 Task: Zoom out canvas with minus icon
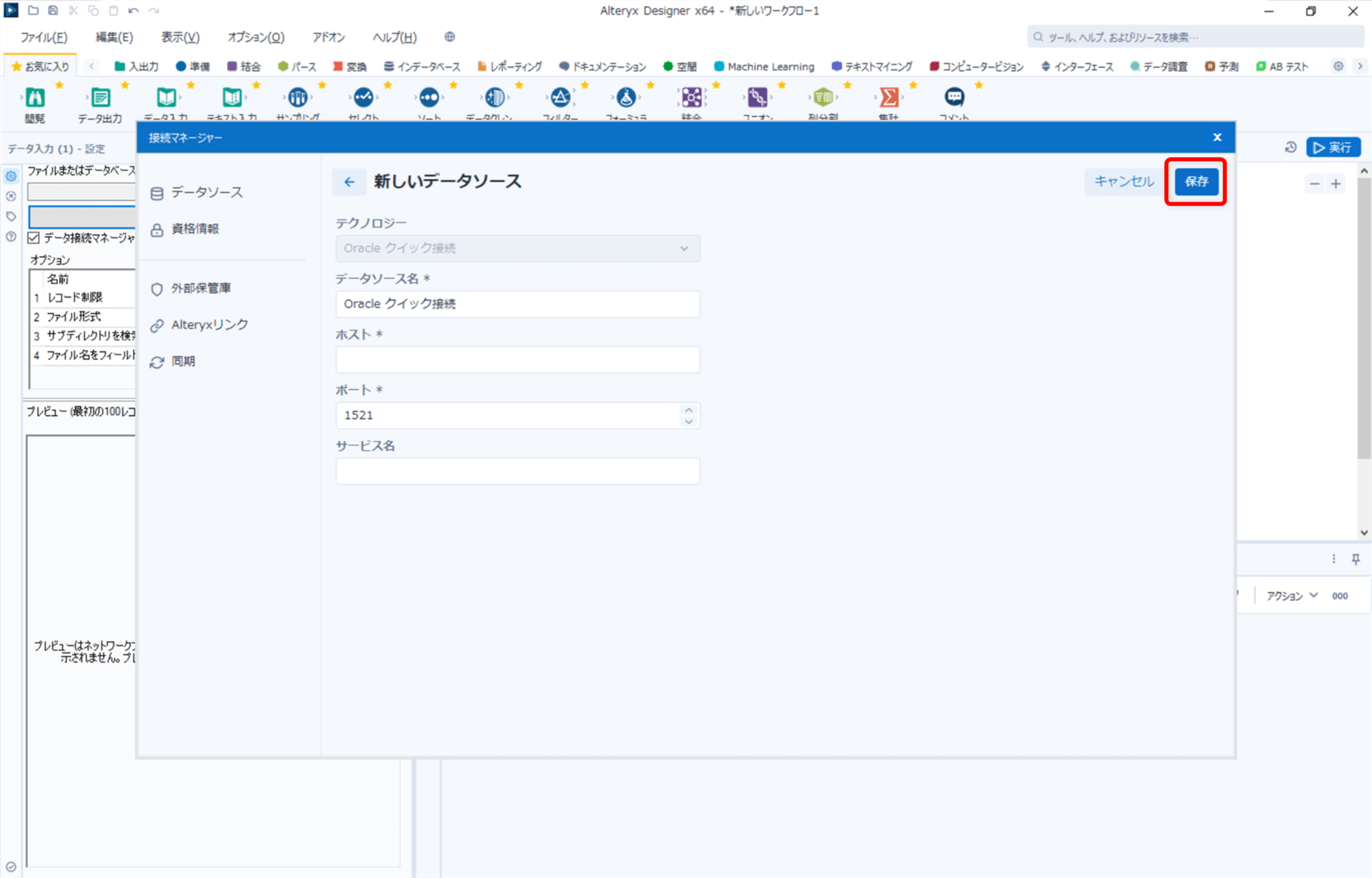click(1314, 184)
